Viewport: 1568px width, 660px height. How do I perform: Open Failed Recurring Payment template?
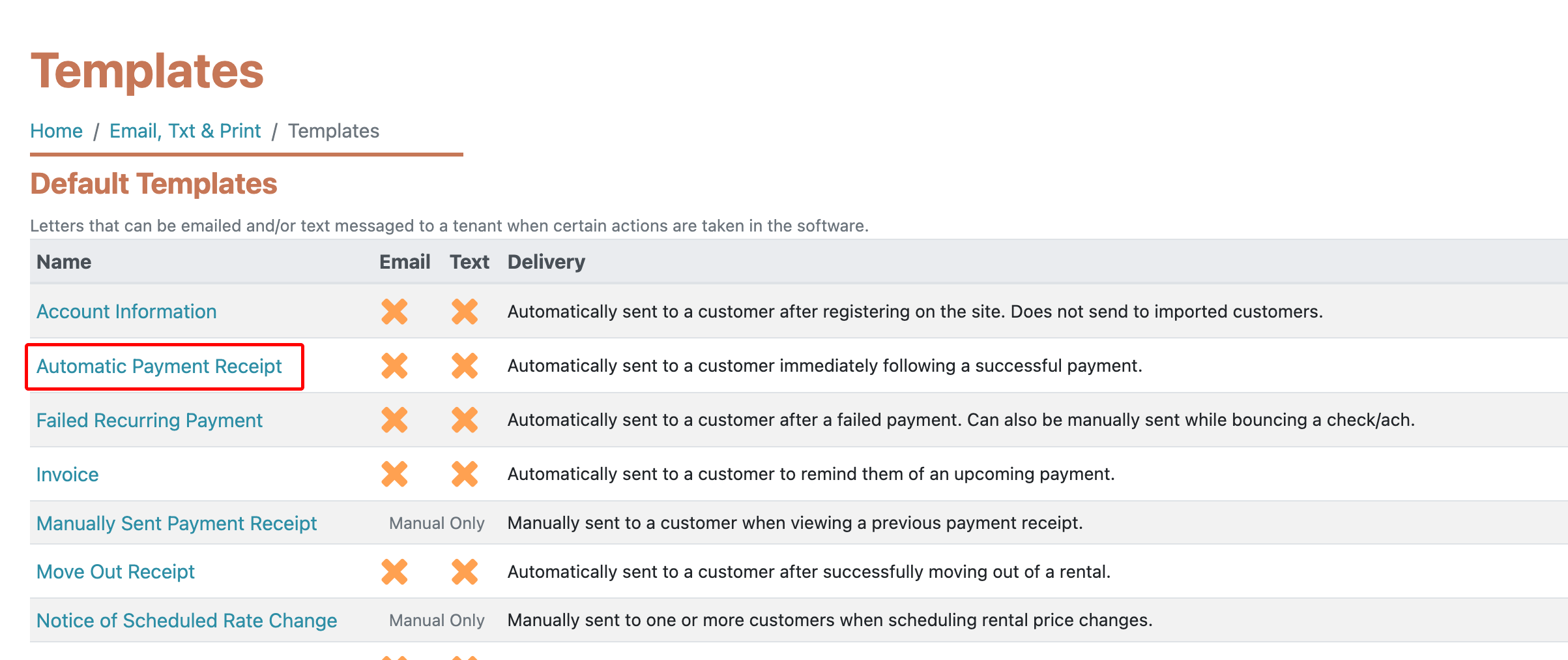tap(149, 421)
